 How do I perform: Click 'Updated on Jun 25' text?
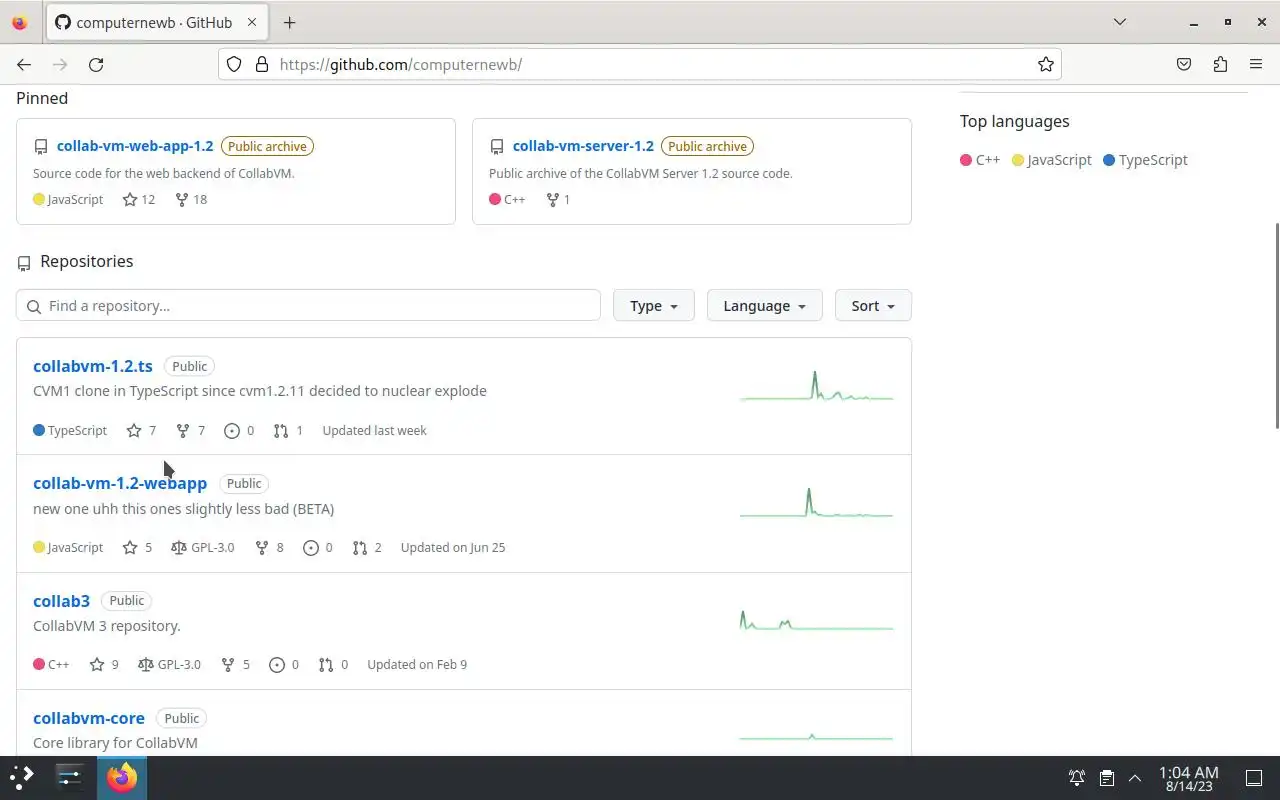click(x=453, y=547)
